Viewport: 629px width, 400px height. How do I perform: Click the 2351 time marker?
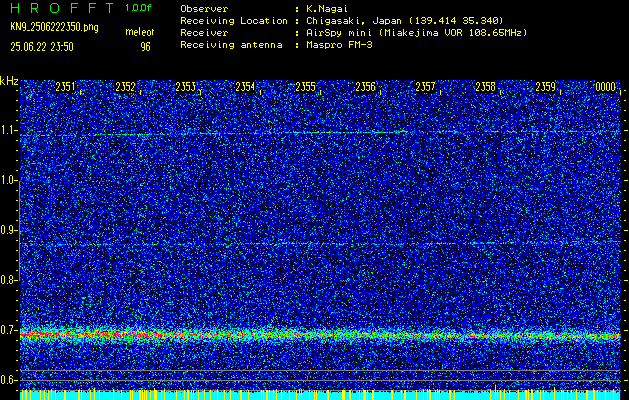coord(65,87)
